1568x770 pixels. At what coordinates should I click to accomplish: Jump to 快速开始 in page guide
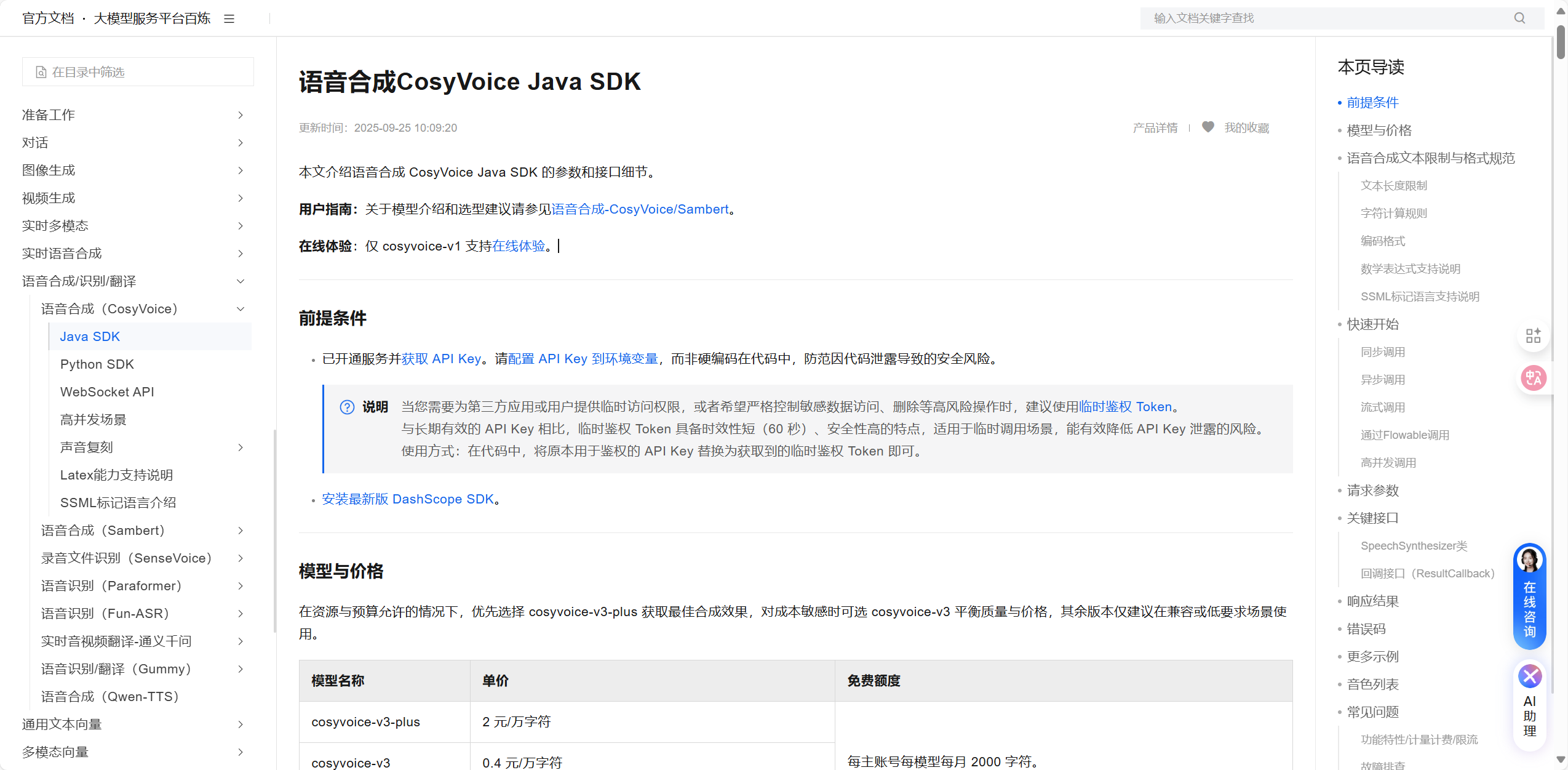click(x=1372, y=324)
